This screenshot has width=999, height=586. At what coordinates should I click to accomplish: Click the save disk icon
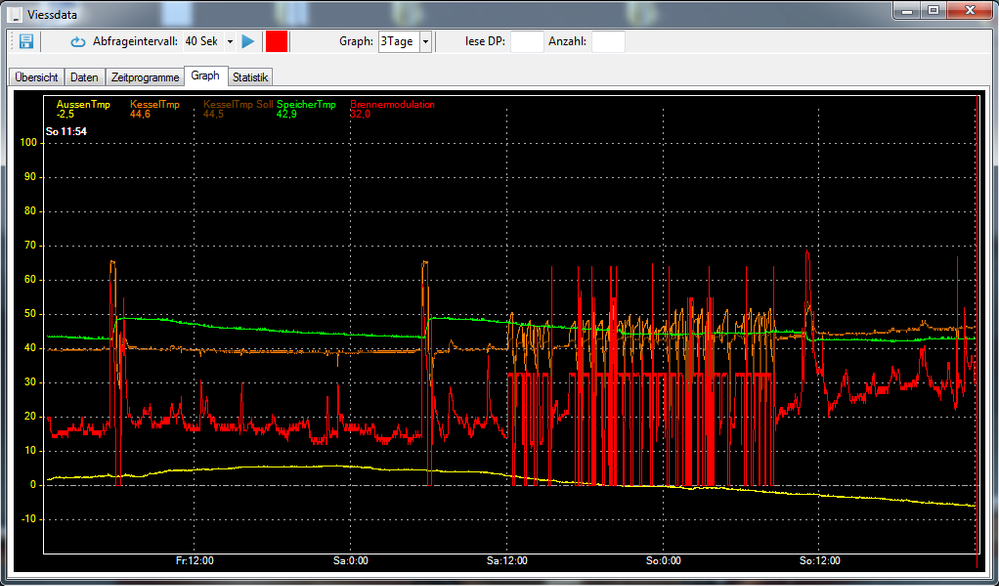[x=26, y=41]
